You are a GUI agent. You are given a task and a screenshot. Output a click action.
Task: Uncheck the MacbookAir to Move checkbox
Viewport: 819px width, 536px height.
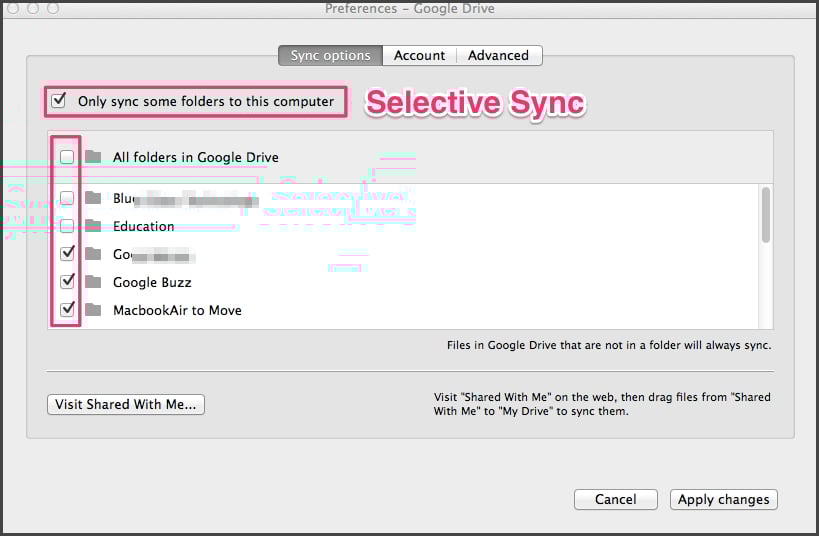(67, 309)
